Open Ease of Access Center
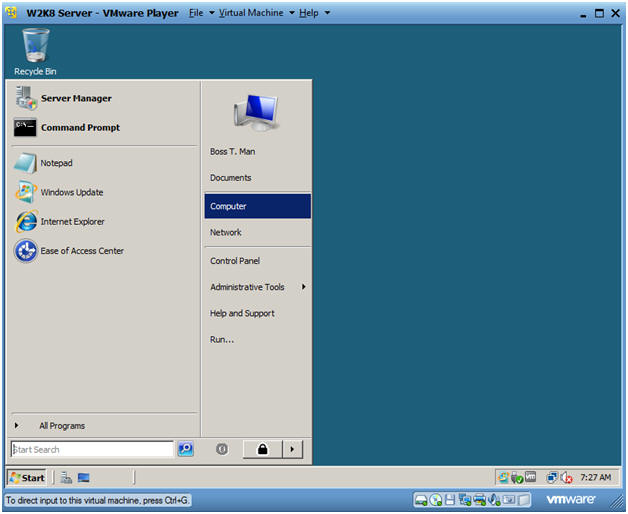628x514 pixels. 69,251
